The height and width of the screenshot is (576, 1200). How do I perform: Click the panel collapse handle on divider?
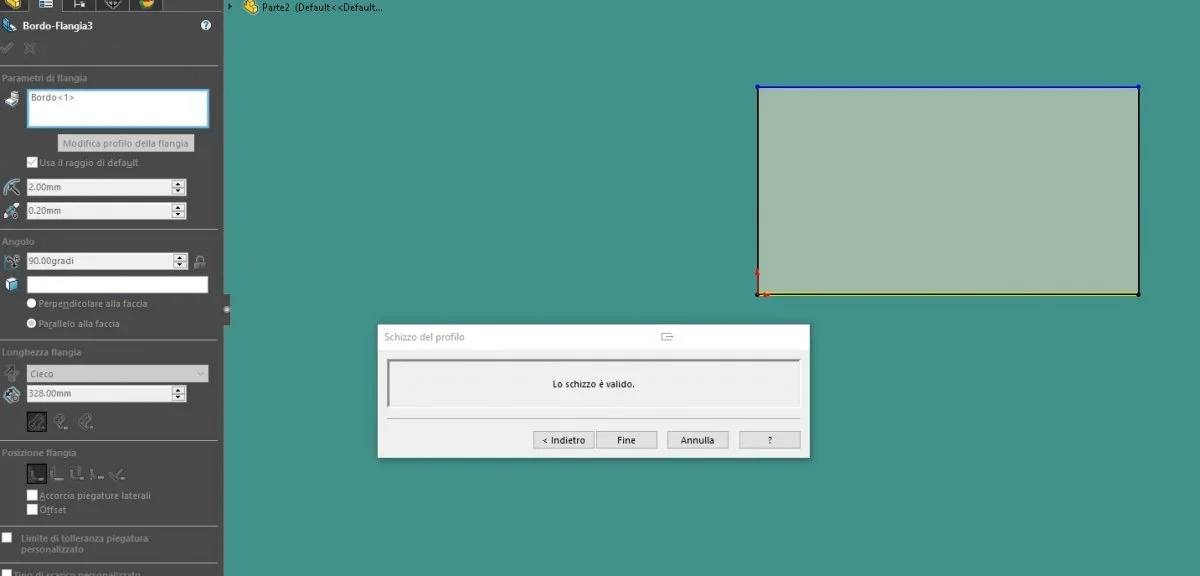click(226, 310)
